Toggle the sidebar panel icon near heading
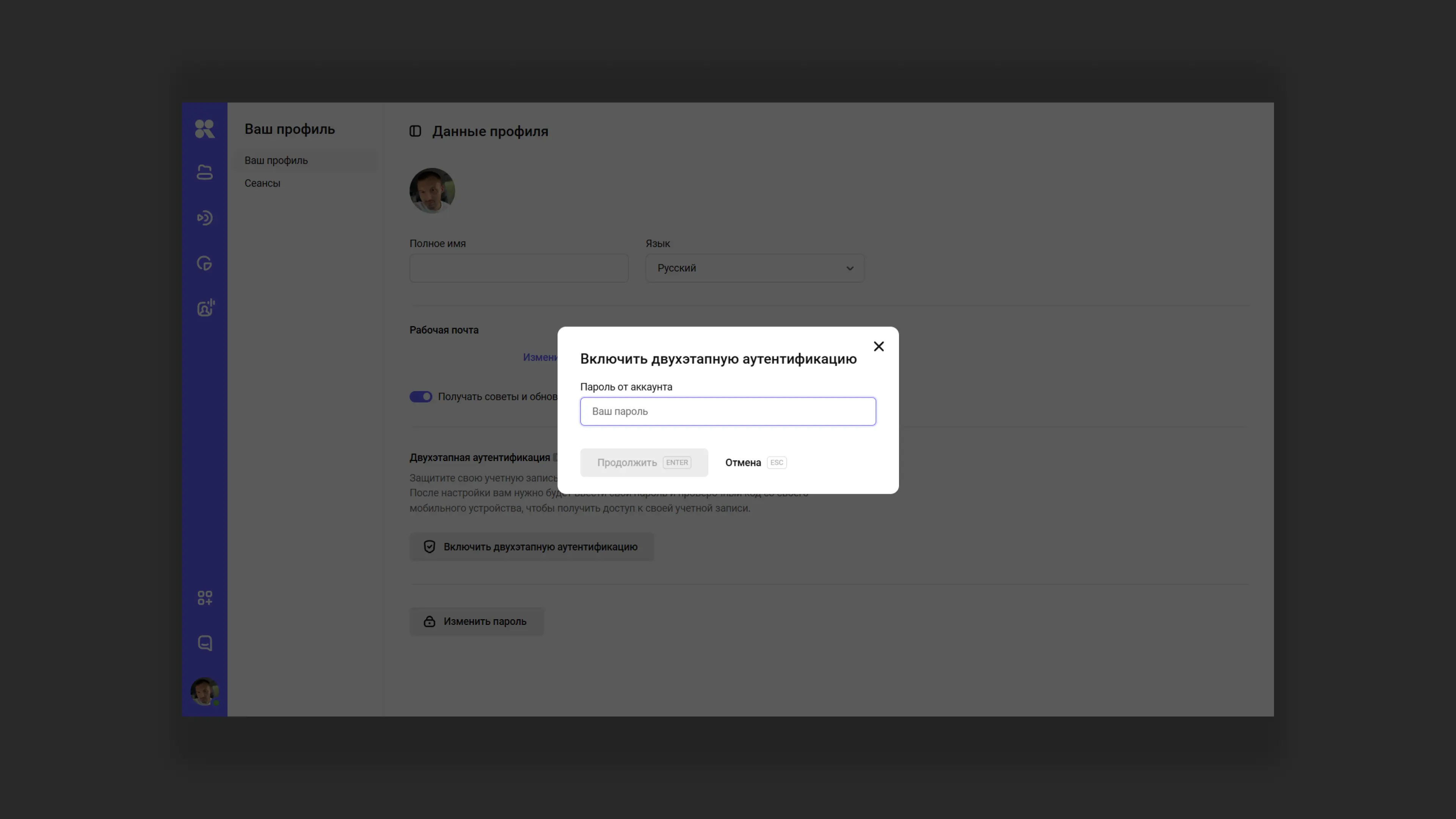Viewport: 1456px width, 819px height. (x=416, y=131)
